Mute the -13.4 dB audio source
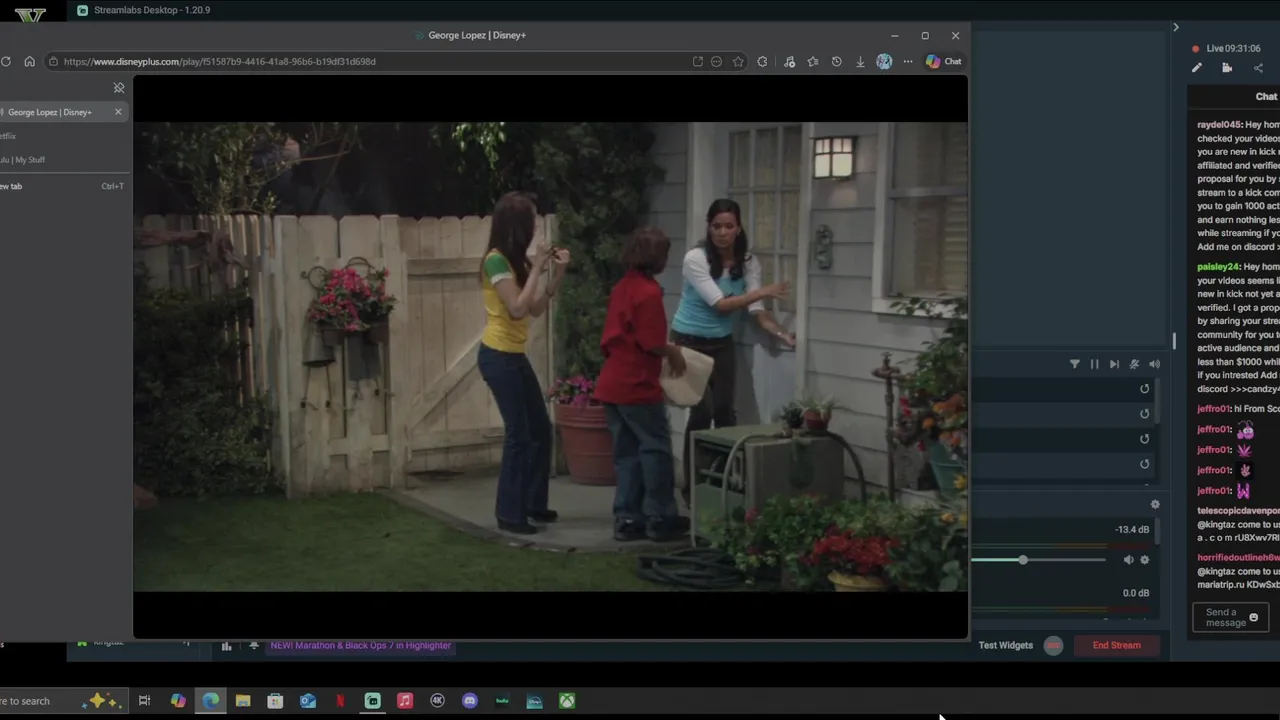Image resolution: width=1280 pixels, height=720 pixels. click(1128, 560)
